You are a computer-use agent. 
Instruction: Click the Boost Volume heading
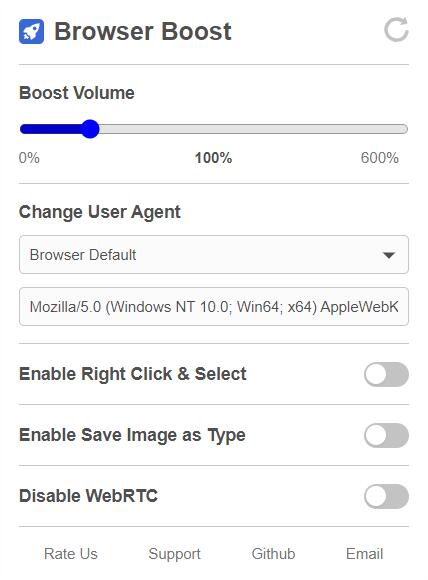click(77, 92)
